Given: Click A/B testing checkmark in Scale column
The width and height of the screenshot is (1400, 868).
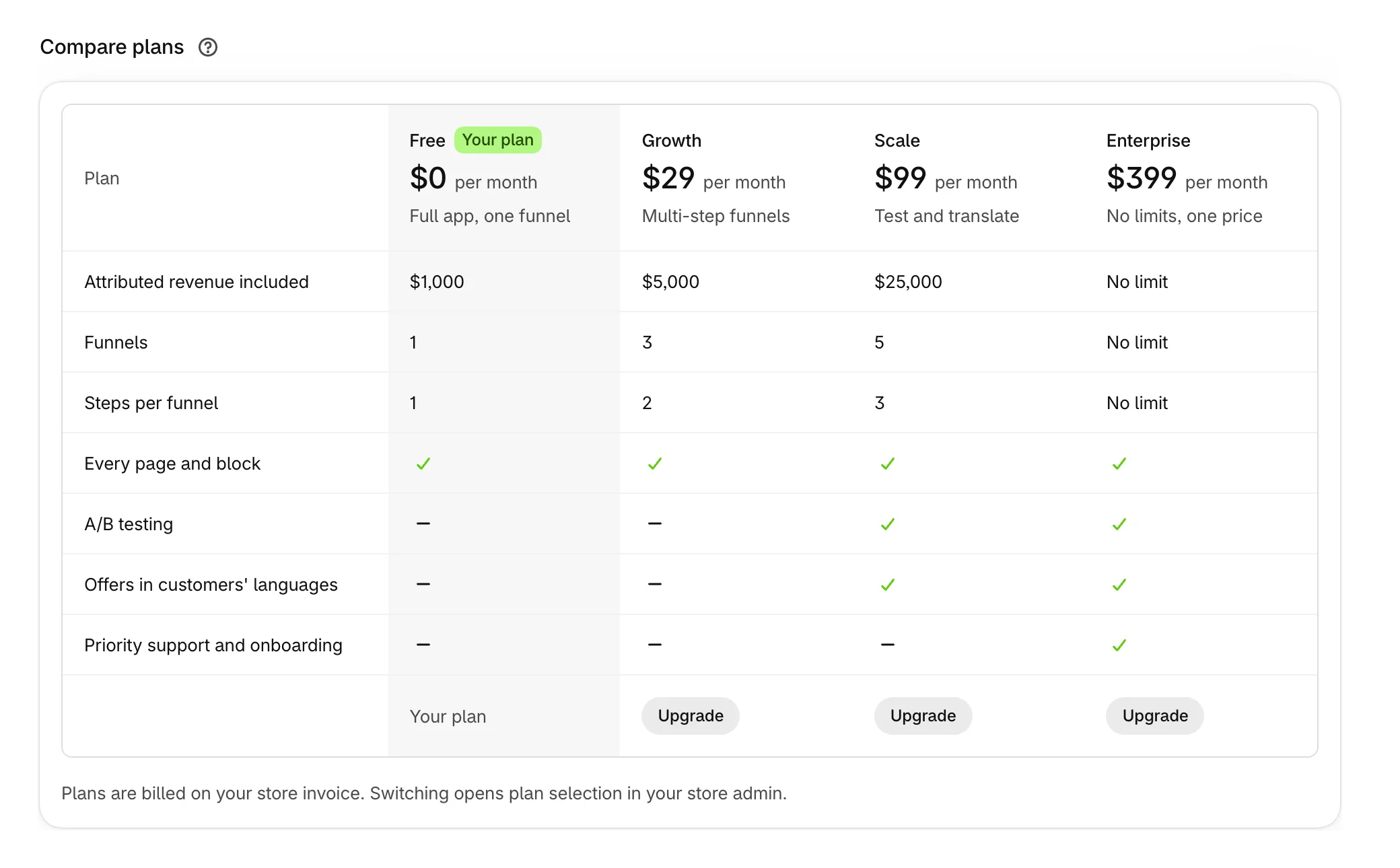Looking at the screenshot, I should coord(888,524).
